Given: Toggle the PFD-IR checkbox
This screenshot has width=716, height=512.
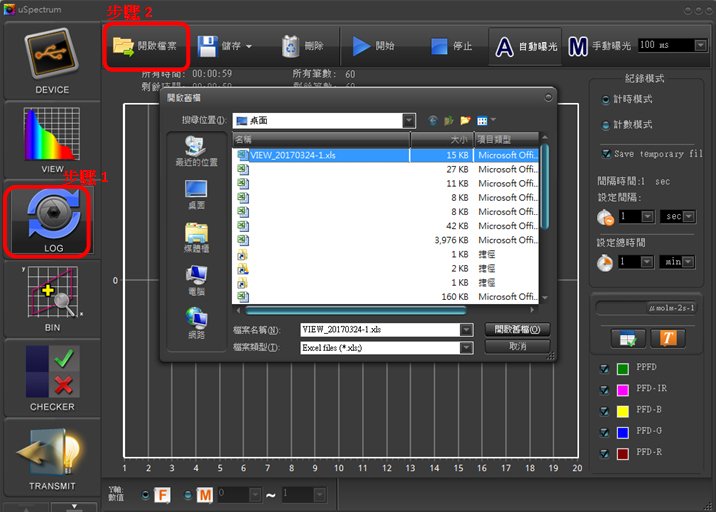Looking at the screenshot, I should coord(604,390).
